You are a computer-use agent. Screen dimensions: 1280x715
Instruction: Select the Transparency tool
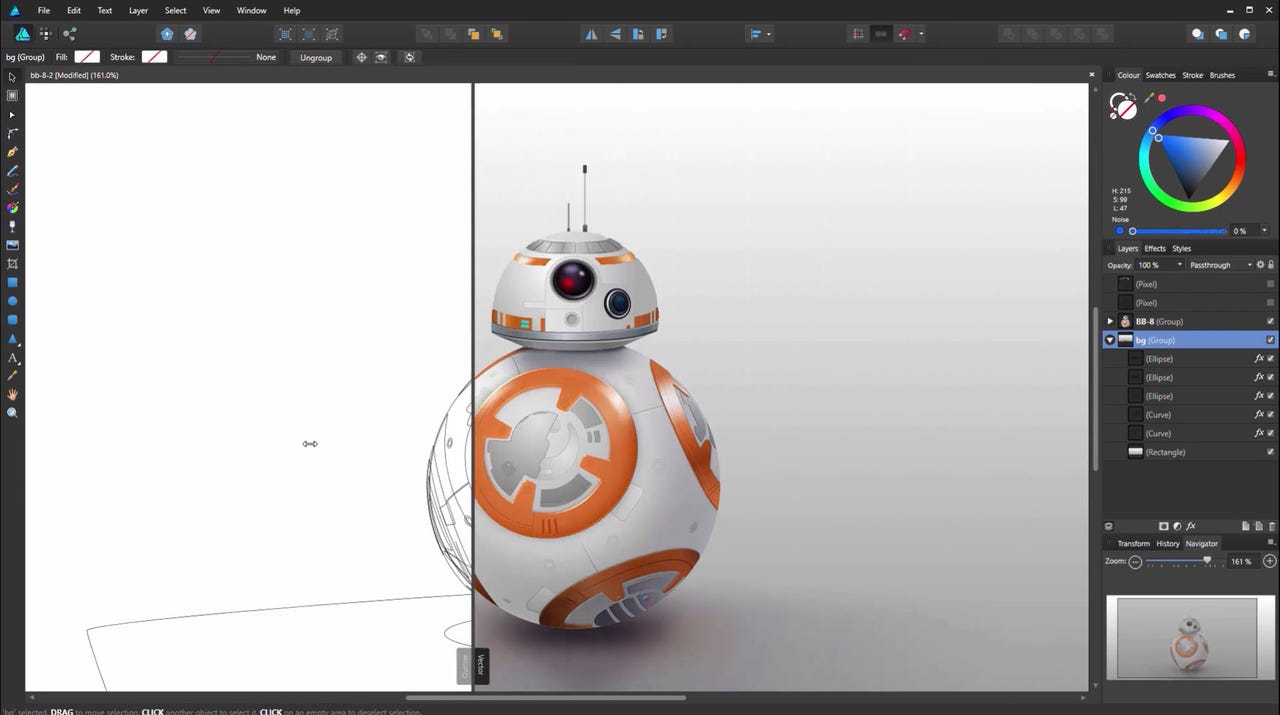(x=12, y=226)
